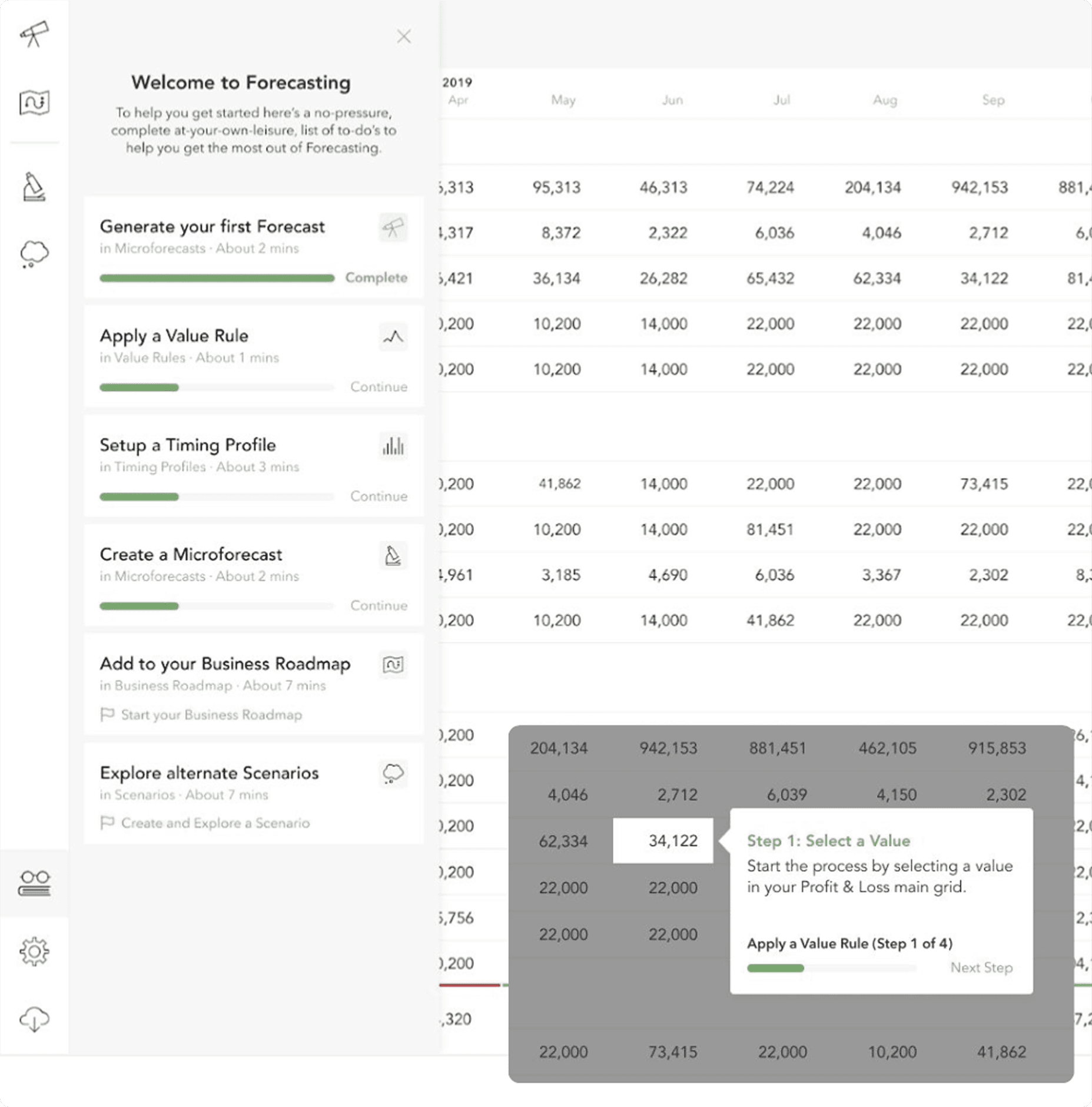Click 2019 year label above Apr
This screenshot has width=1092, height=1107.
pyautogui.click(x=457, y=82)
